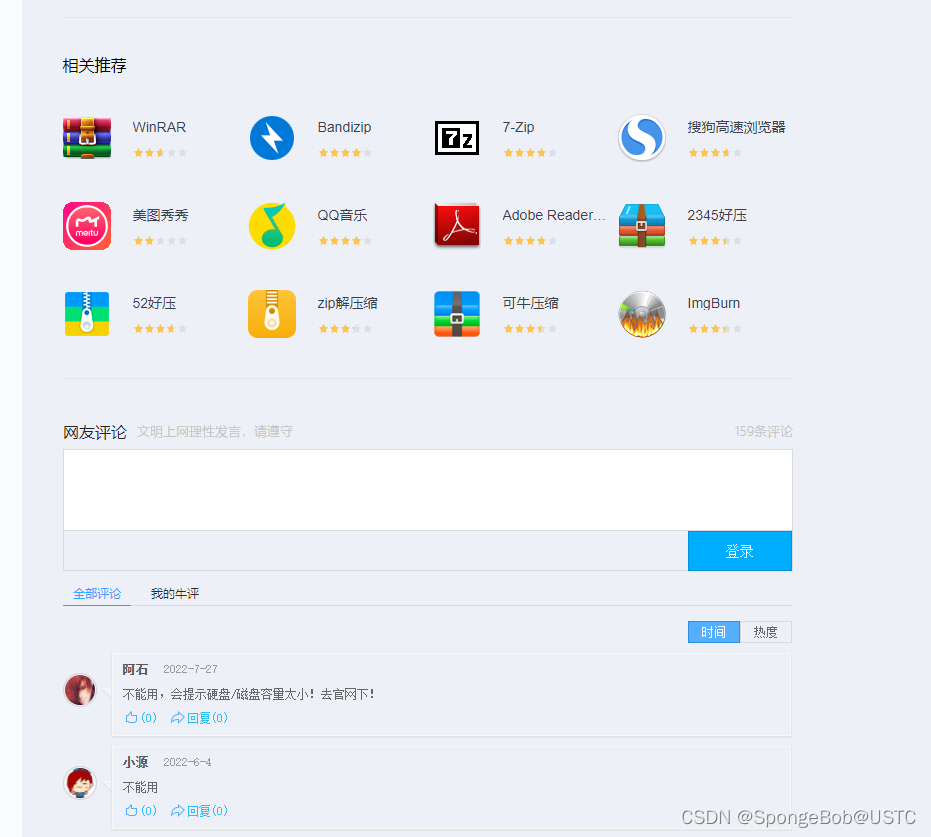Click the Adobe Reader star rating
931x837 pixels.
[530, 240]
